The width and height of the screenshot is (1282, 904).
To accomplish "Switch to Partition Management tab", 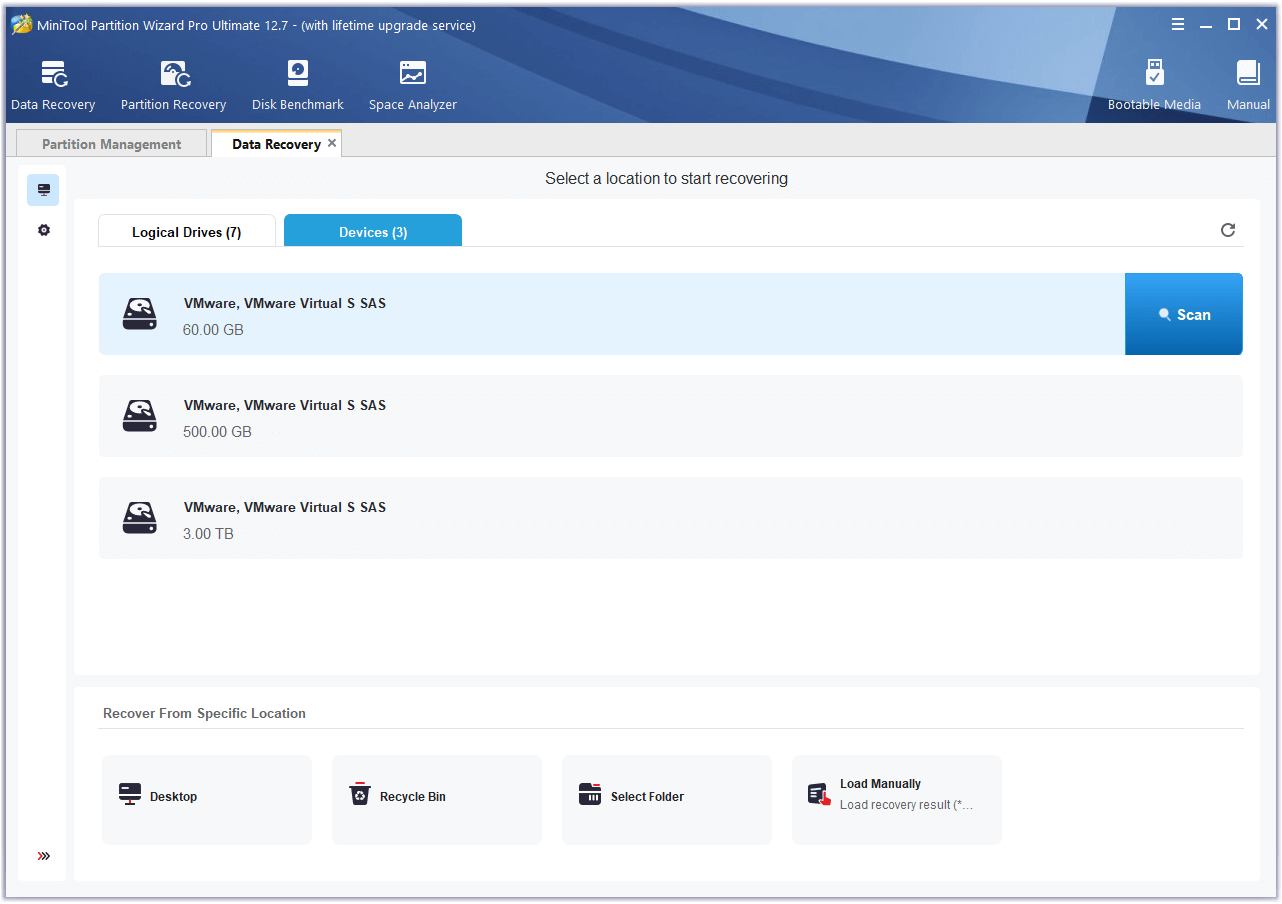I will 111,144.
